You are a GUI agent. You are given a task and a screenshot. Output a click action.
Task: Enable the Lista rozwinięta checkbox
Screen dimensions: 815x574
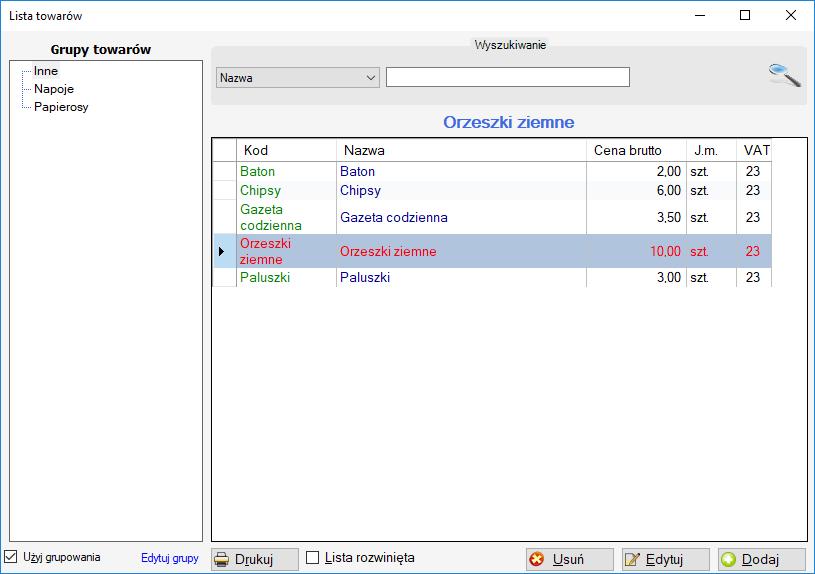pyautogui.click(x=312, y=557)
